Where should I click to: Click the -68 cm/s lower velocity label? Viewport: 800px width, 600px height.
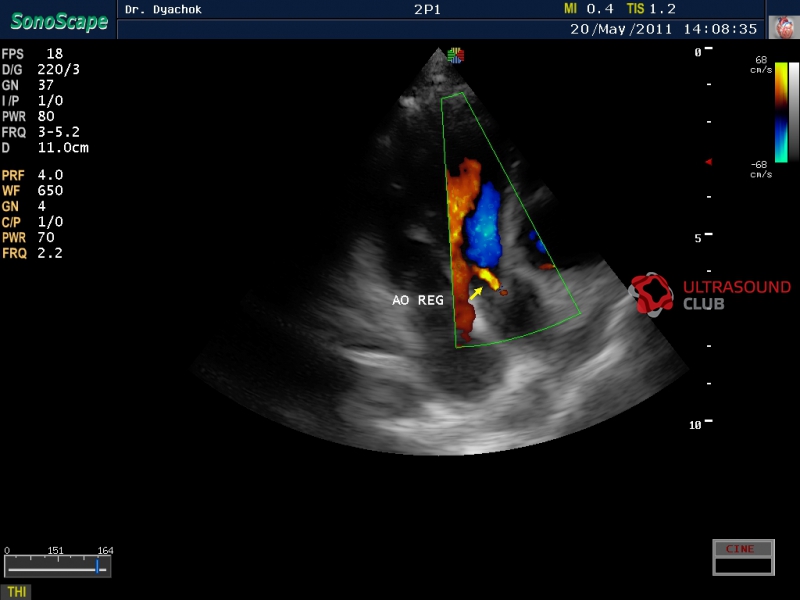point(761,169)
